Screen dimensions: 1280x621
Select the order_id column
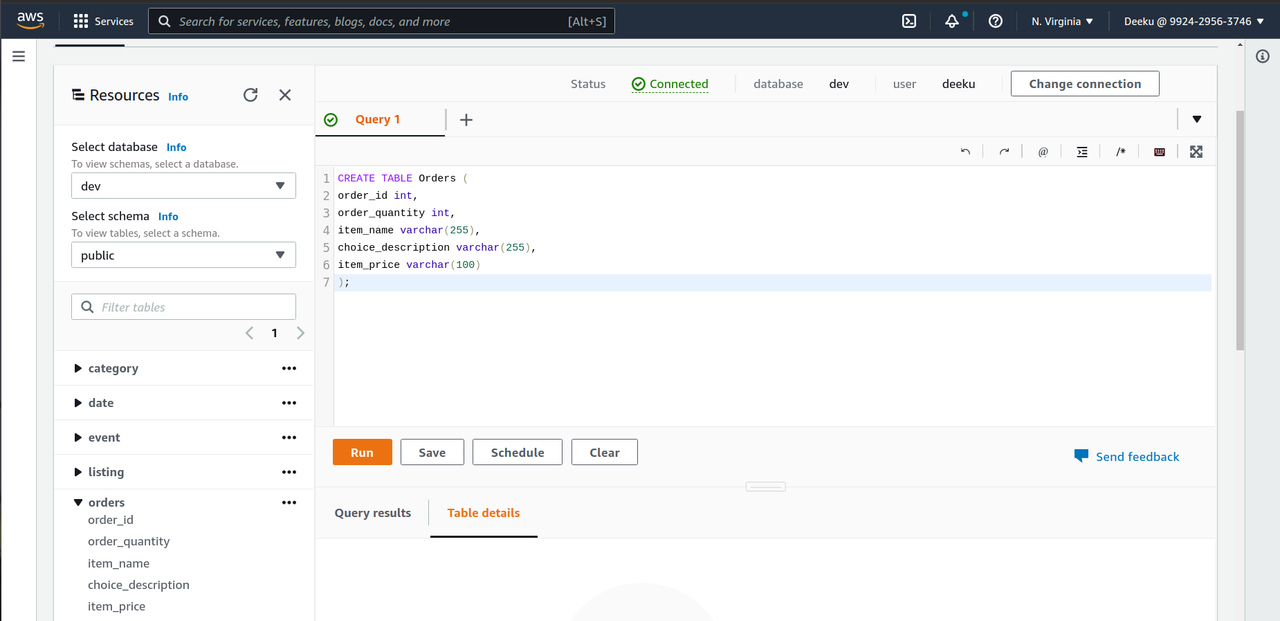point(110,520)
